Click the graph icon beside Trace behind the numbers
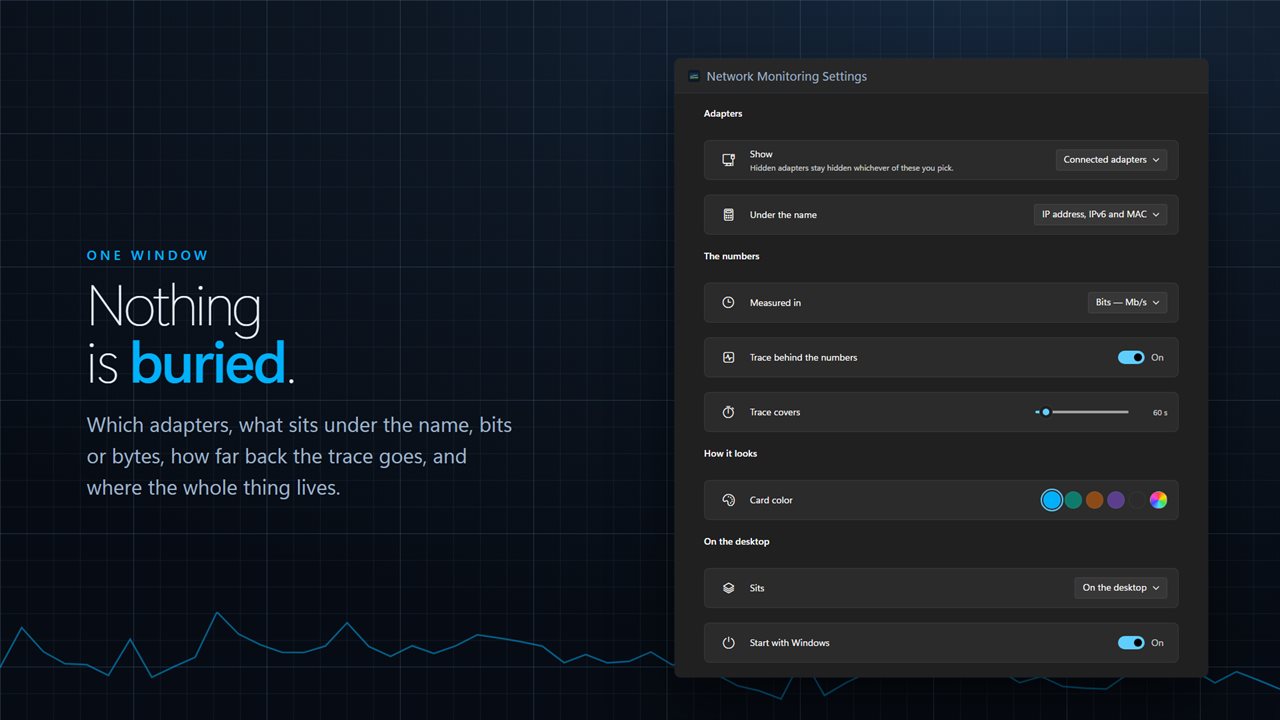The width and height of the screenshot is (1280, 720). 729,357
